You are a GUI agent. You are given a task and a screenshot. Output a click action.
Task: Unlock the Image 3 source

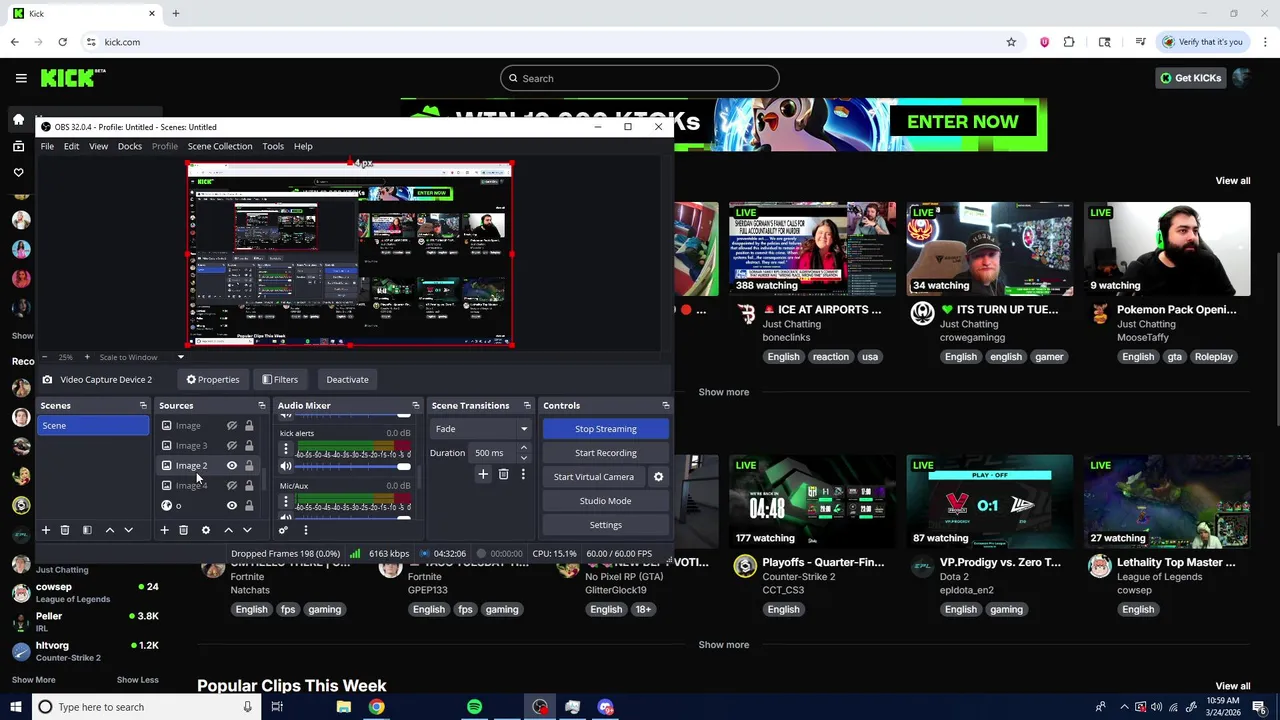[249, 446]
